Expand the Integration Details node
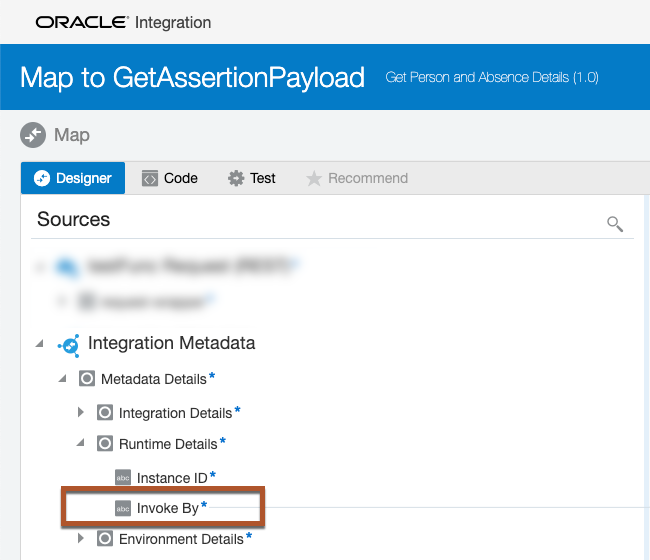The width and height of the screenshot is (650, 560). (x=81, y=413)
